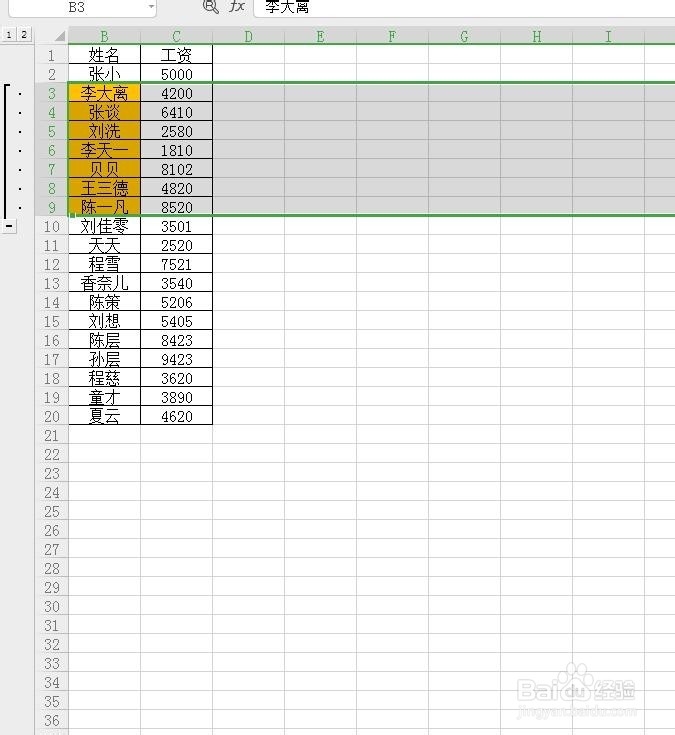Click the cell with value 4820

pyautogui.click(x=176, y=188)
